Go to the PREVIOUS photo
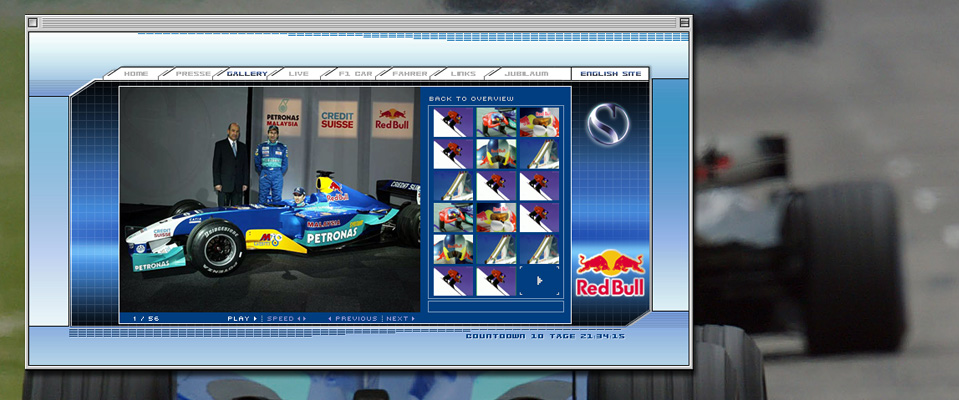The image size is (959, 400). (354, 319)
